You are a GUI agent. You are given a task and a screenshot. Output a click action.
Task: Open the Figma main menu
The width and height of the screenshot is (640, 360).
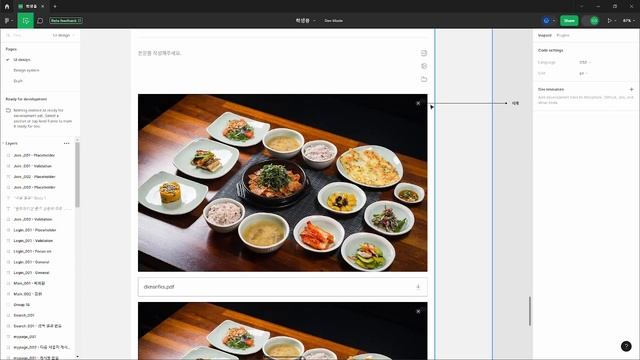coord(7,20)
